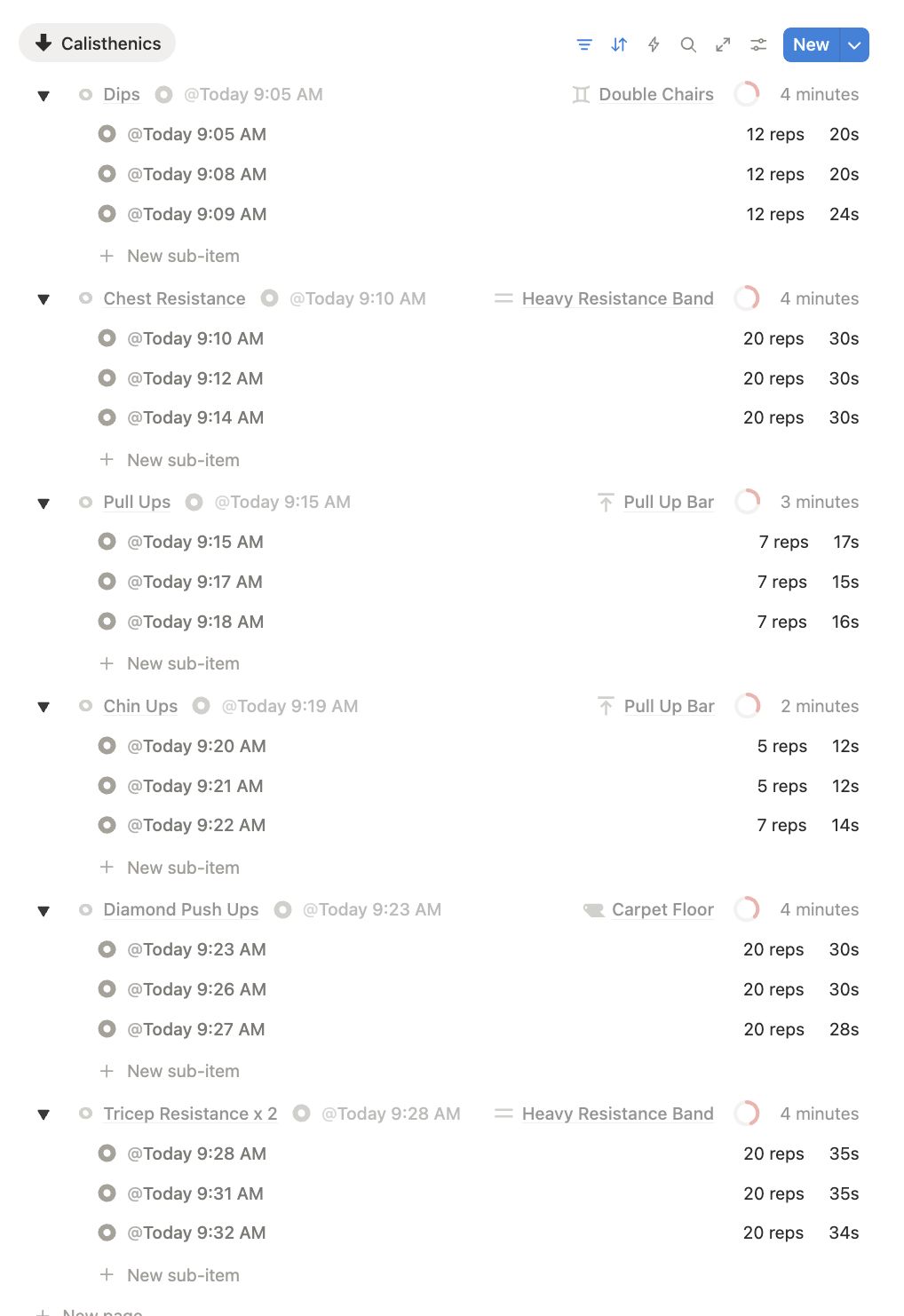Click the Carpet Floor equipment icon
Screen dimensions: 904x1316
(593, 910)
